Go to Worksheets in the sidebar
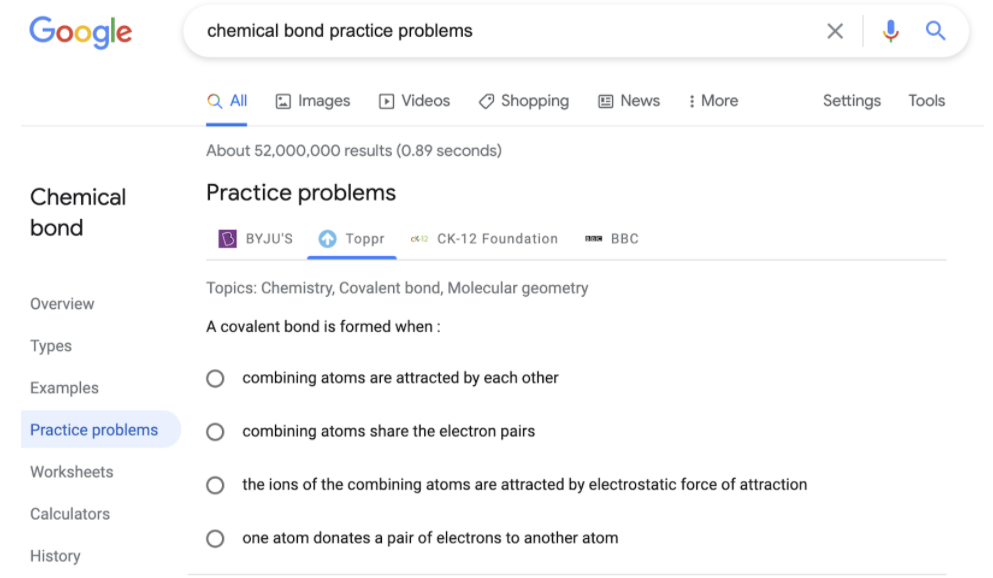The width and height of the screenshot is (993, 578). (72, 472)
